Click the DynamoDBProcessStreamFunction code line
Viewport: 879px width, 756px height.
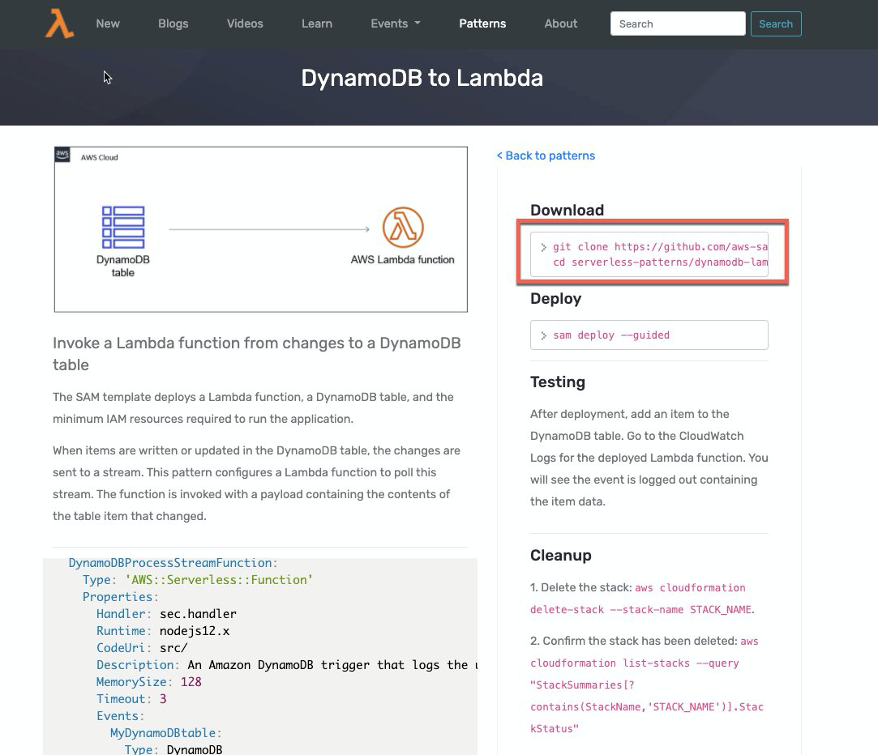pyautogui.click(x=173, y=563)
